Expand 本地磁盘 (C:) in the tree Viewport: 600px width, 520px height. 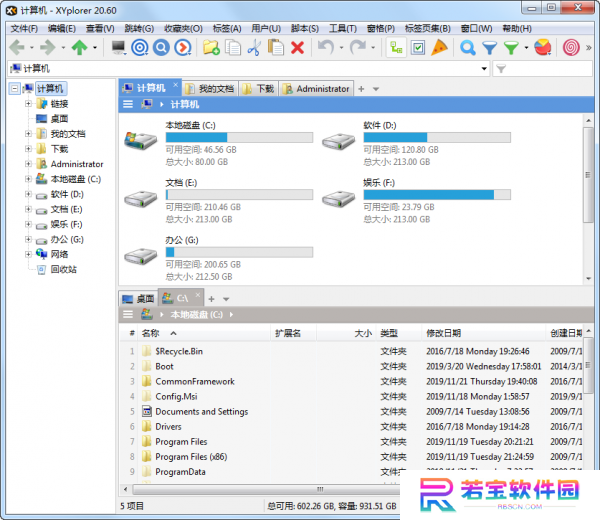(28, 179)
